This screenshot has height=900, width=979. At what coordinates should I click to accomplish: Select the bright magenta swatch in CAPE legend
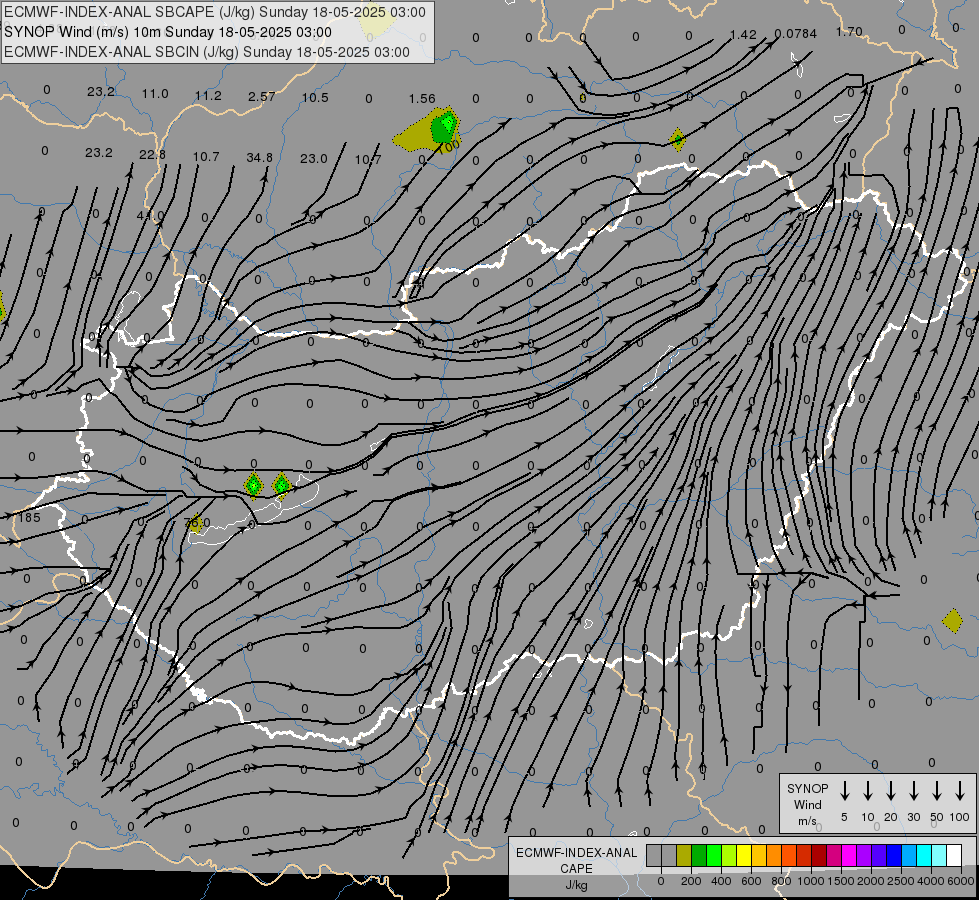tap(849, 855)
